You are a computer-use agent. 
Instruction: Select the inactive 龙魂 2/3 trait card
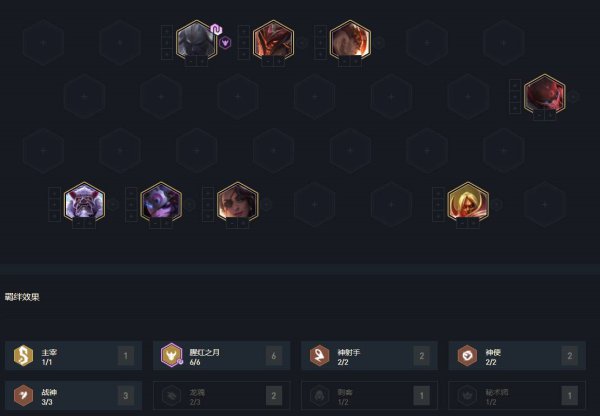click(222, 395)
